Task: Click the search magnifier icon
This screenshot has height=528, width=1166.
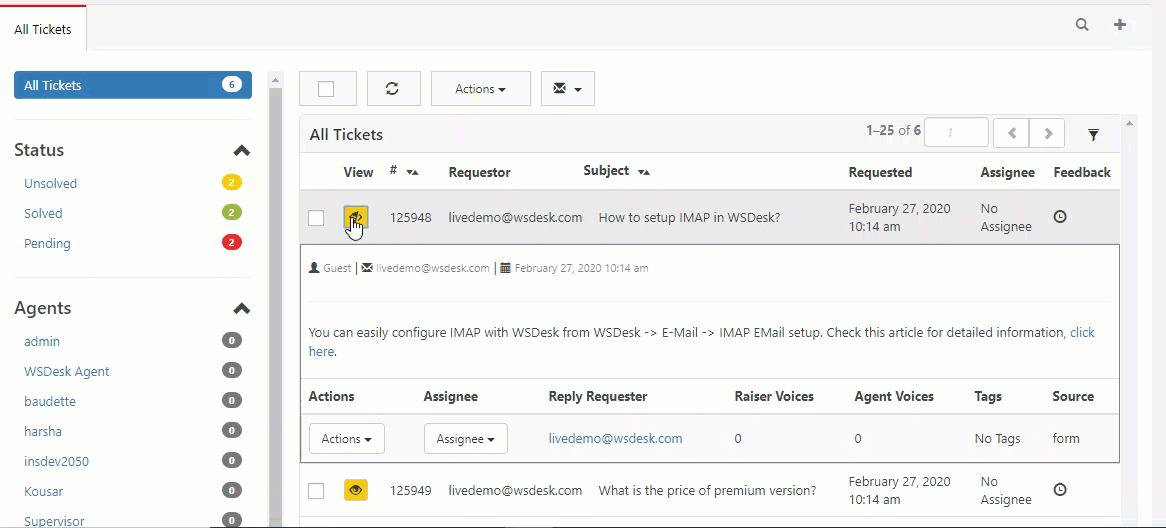Action: (1082, 25)
